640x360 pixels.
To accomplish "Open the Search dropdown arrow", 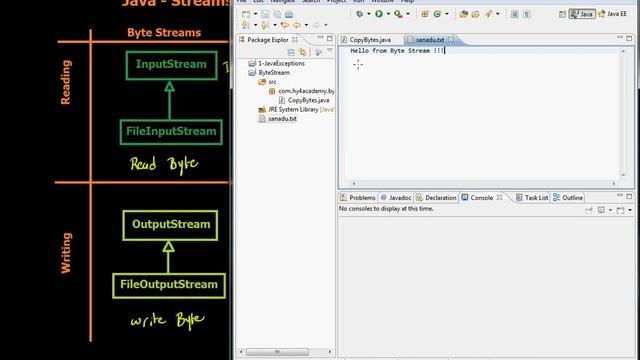I will coord(498,14).
